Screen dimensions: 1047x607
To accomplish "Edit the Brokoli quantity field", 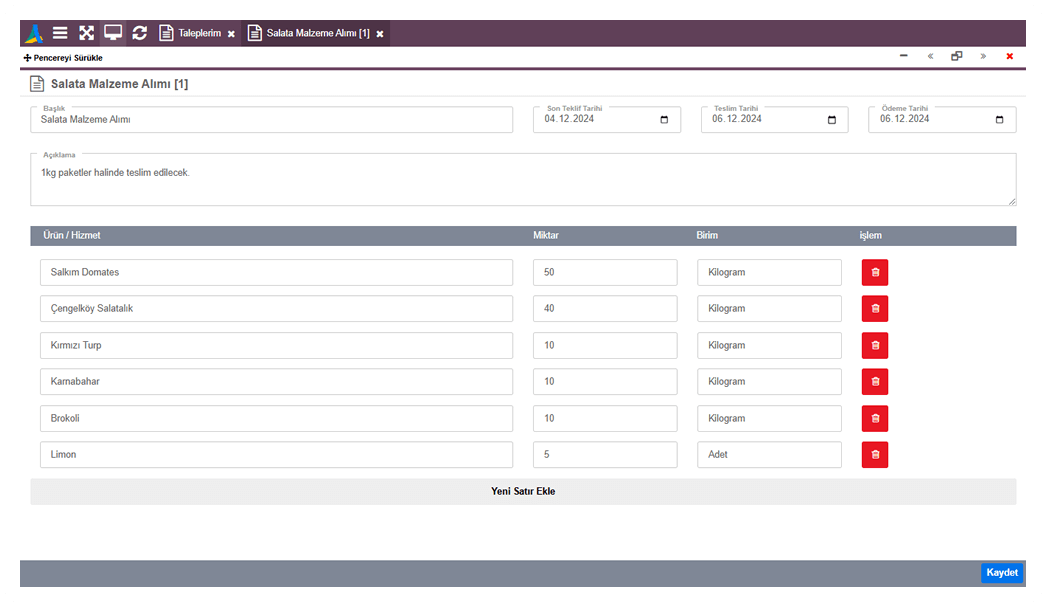I will [604, 418].
